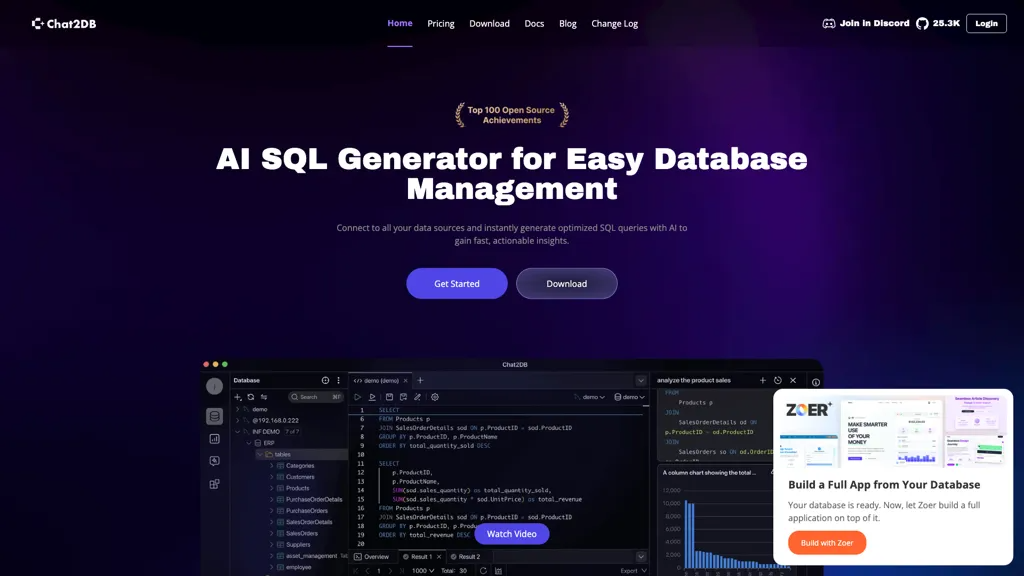Open the demo database dropdown
This screenshot has width=1024, height=576.
point(630,397)
